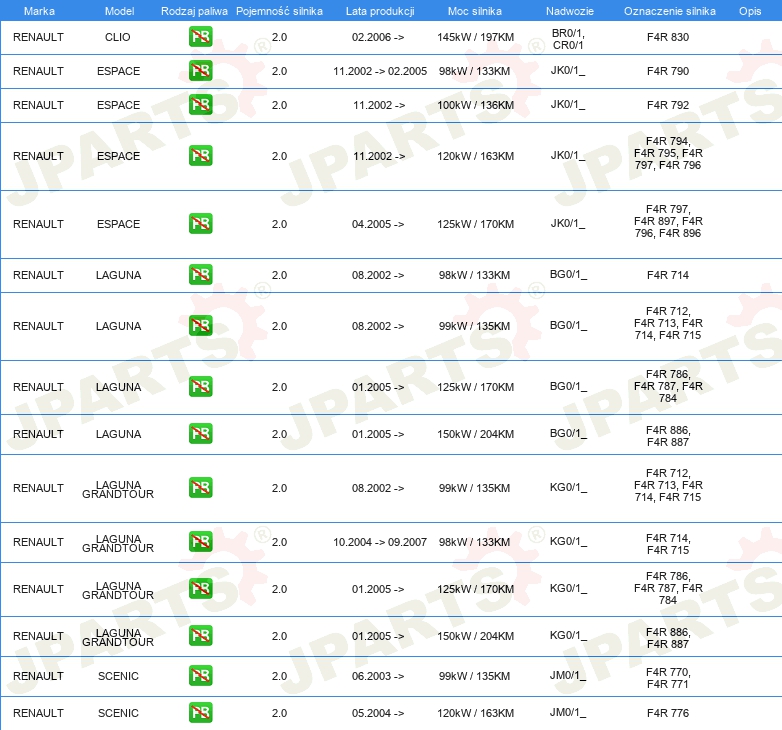Click the Pojemność silnika column header
The width and height of the screenshot is (782, 730).
279,11
